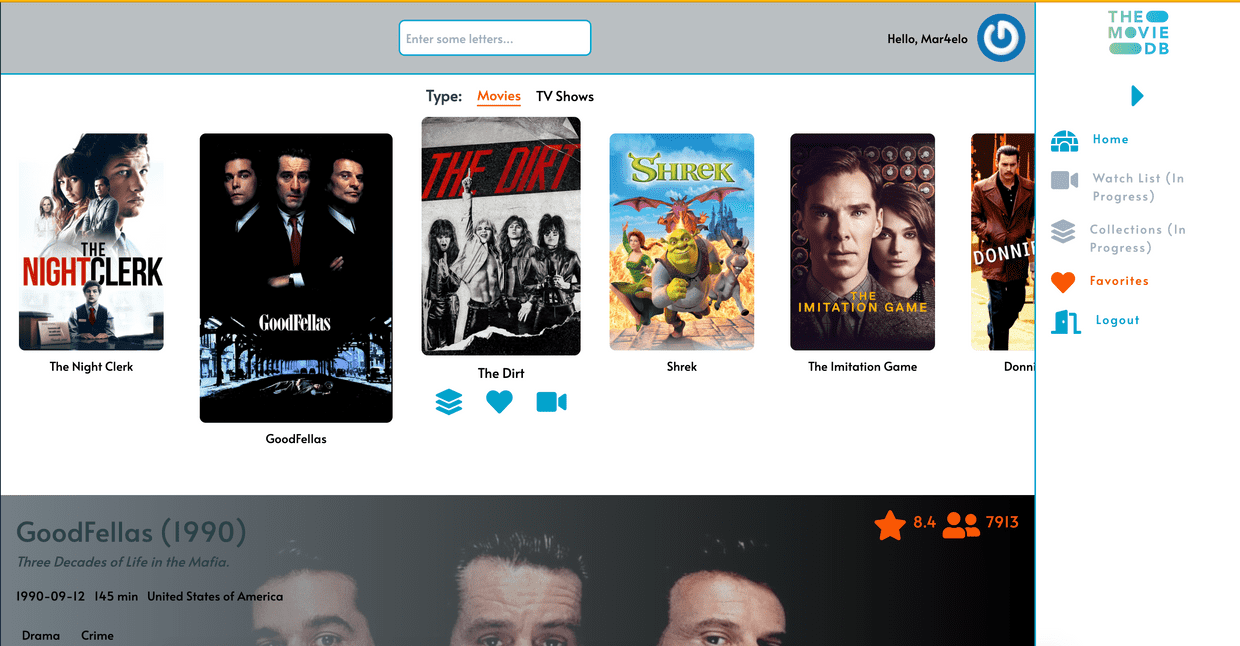Click the Logout door icon
The image size is (1240, 646).
pos(1066,321)
